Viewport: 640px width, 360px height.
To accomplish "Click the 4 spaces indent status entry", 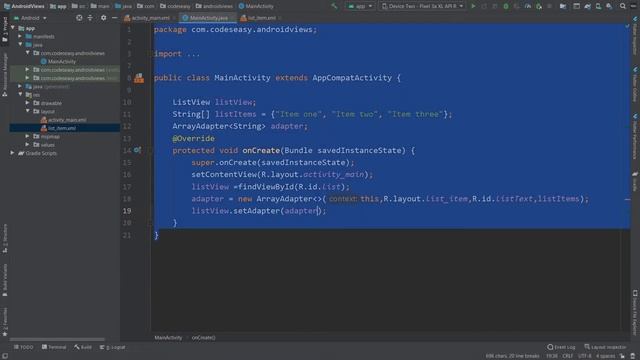I will 605,356.
